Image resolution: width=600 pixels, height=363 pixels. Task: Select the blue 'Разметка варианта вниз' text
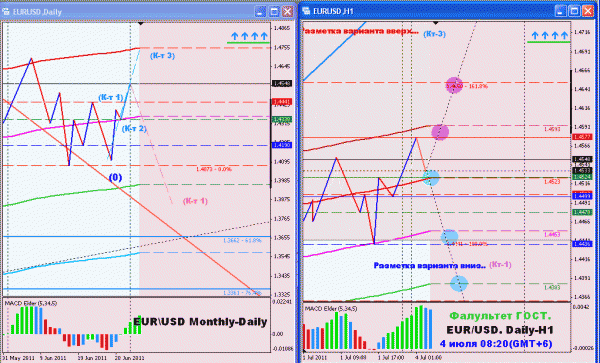(x=430, y=265)
